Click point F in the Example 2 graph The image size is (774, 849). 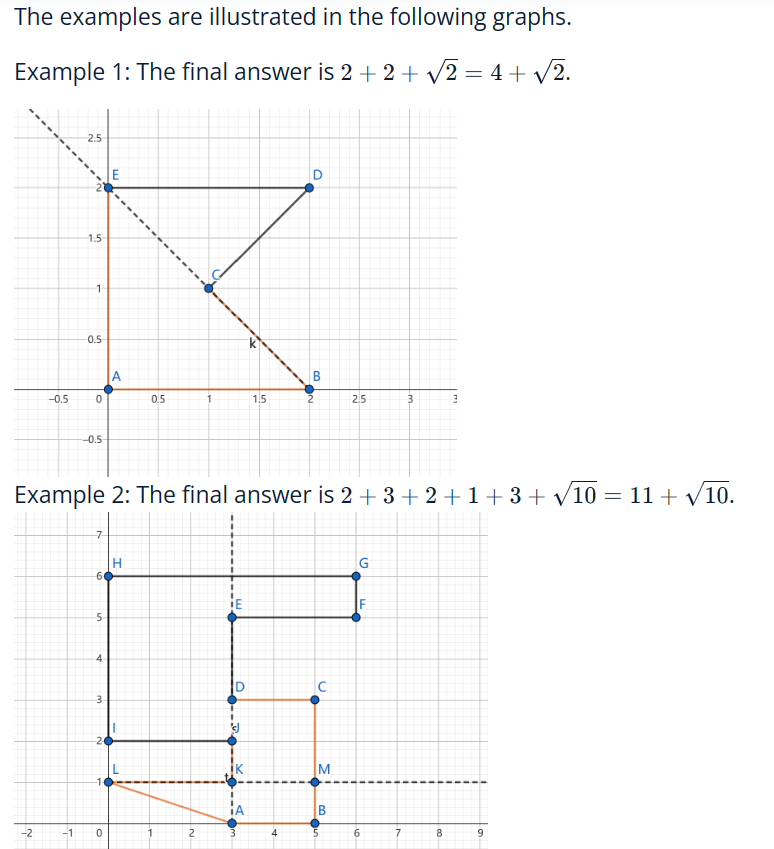356,617
